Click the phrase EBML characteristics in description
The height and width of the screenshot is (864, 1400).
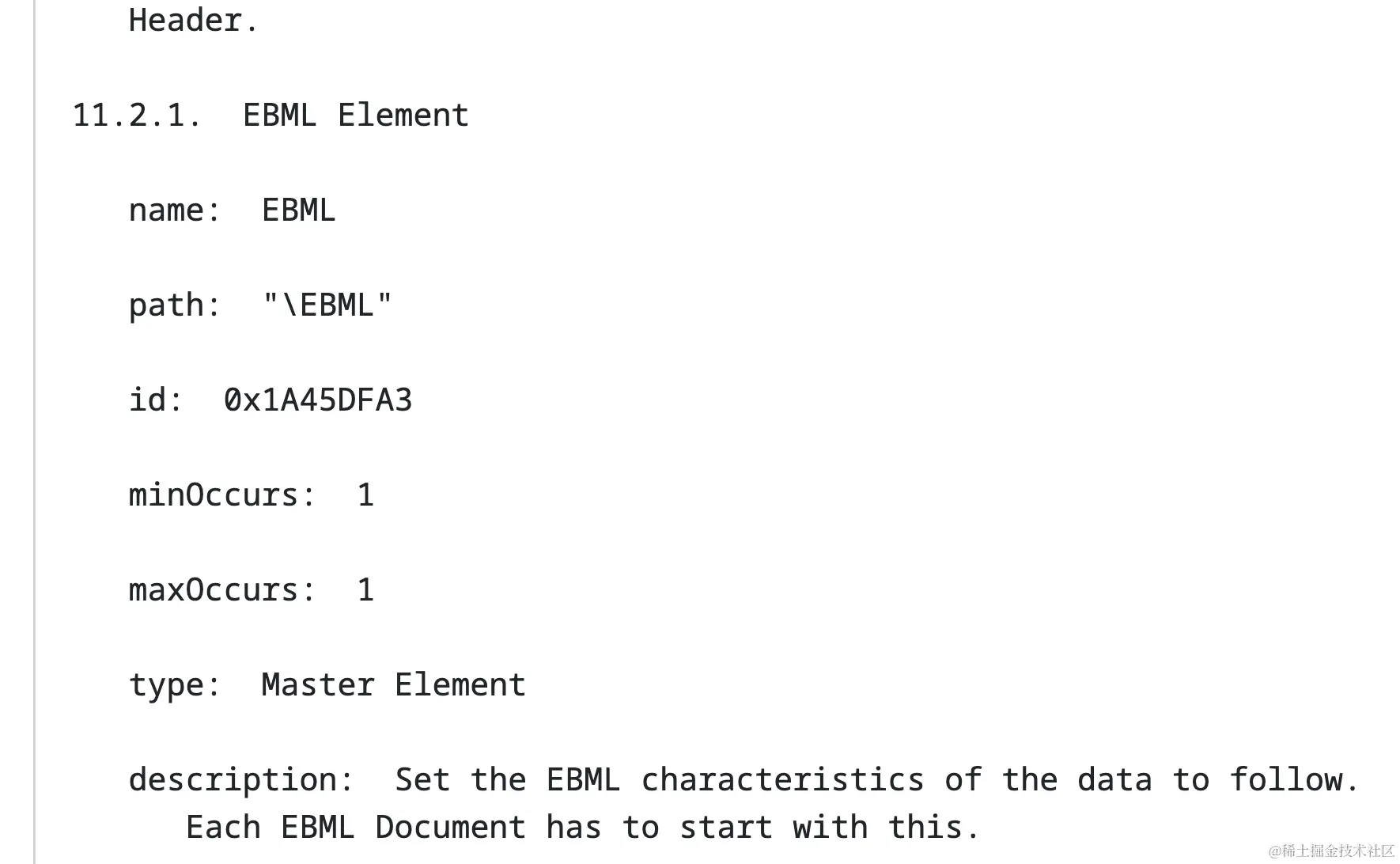(x=736, y=780)
